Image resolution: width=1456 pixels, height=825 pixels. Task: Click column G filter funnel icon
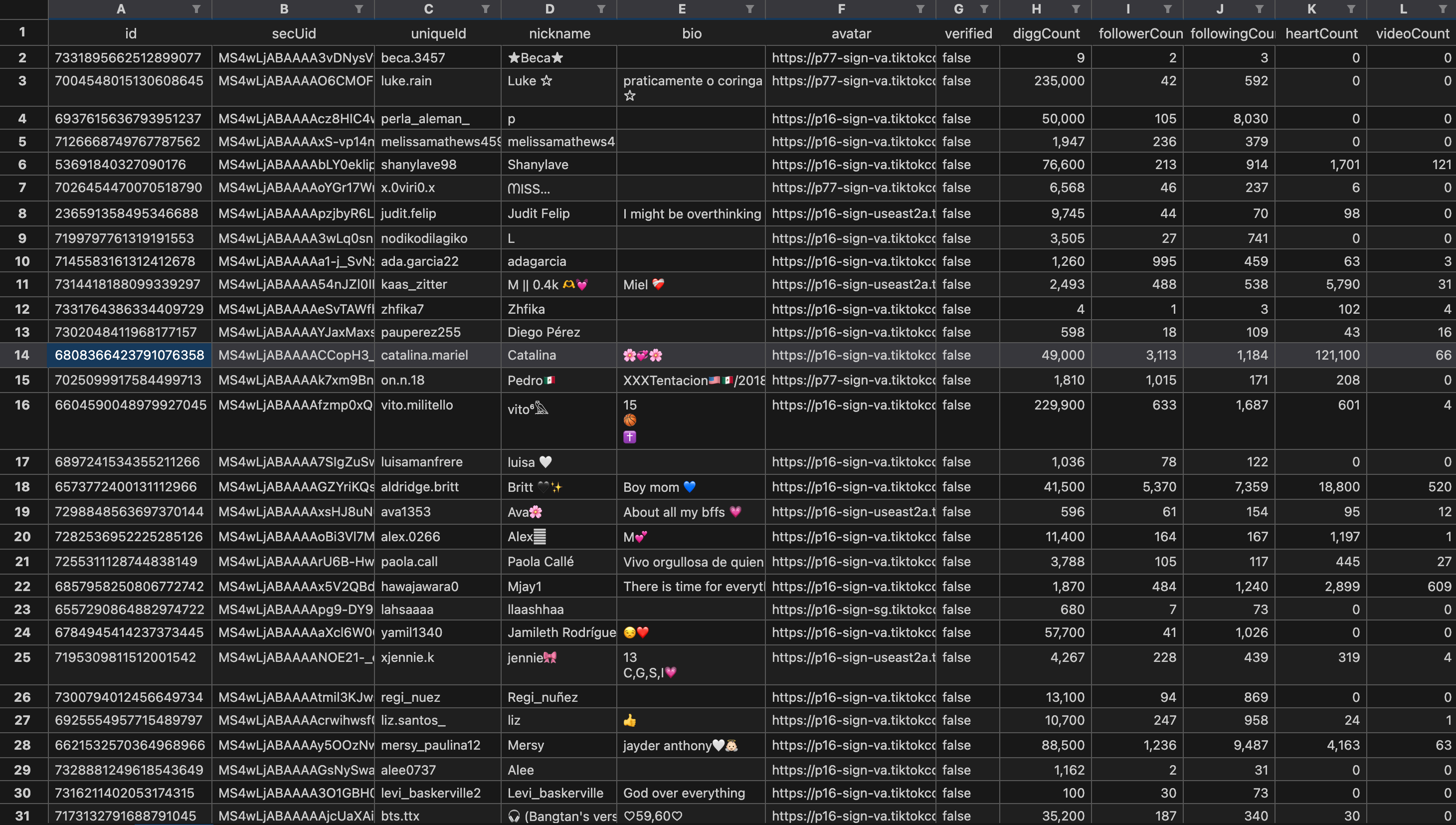(984, 9)
